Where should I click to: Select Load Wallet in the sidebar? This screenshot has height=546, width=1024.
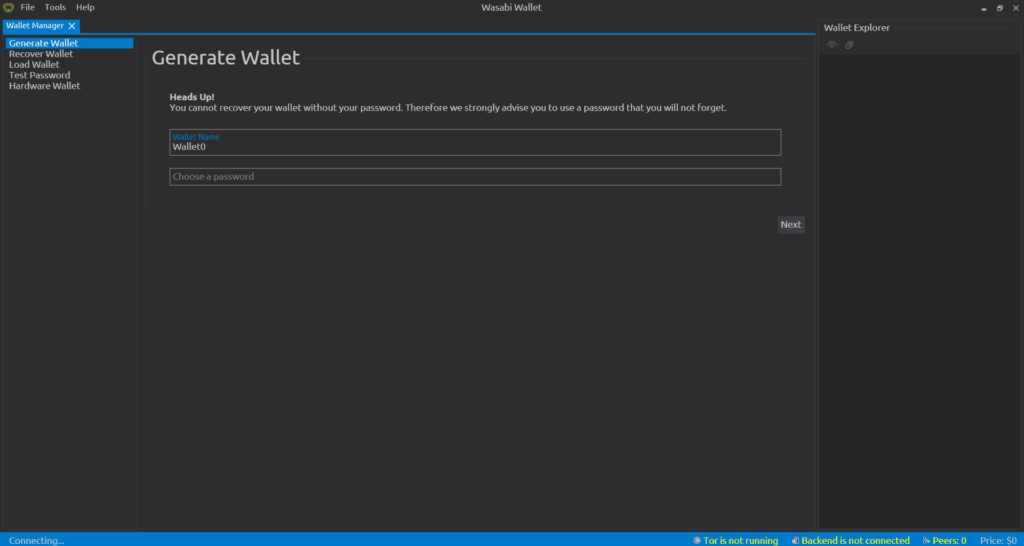click(69, 65)
